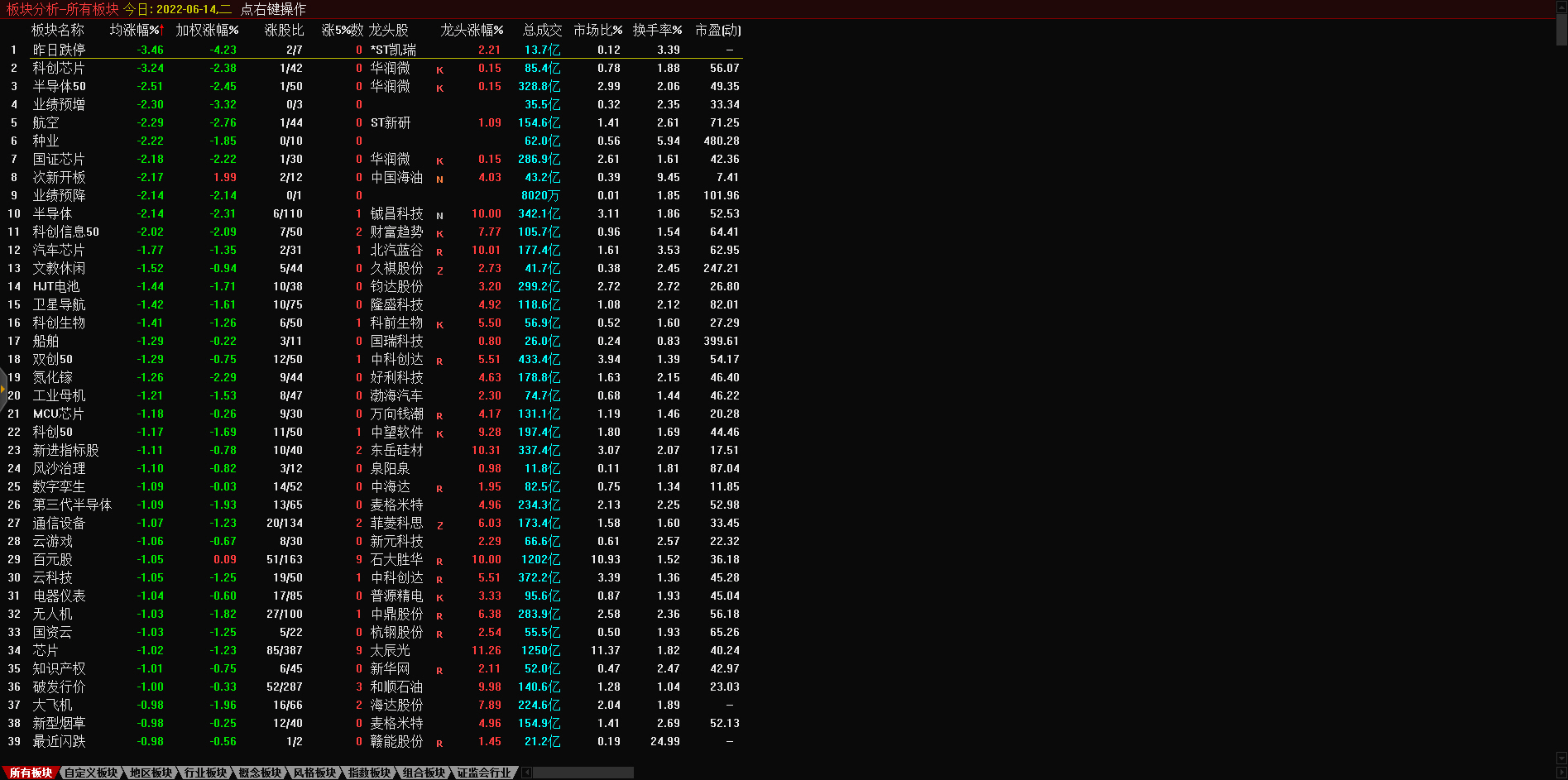Select the 科创芯片 sector row
This screenshot has width=1568, height=780.
pyautogui.click(x=59, y=68)
